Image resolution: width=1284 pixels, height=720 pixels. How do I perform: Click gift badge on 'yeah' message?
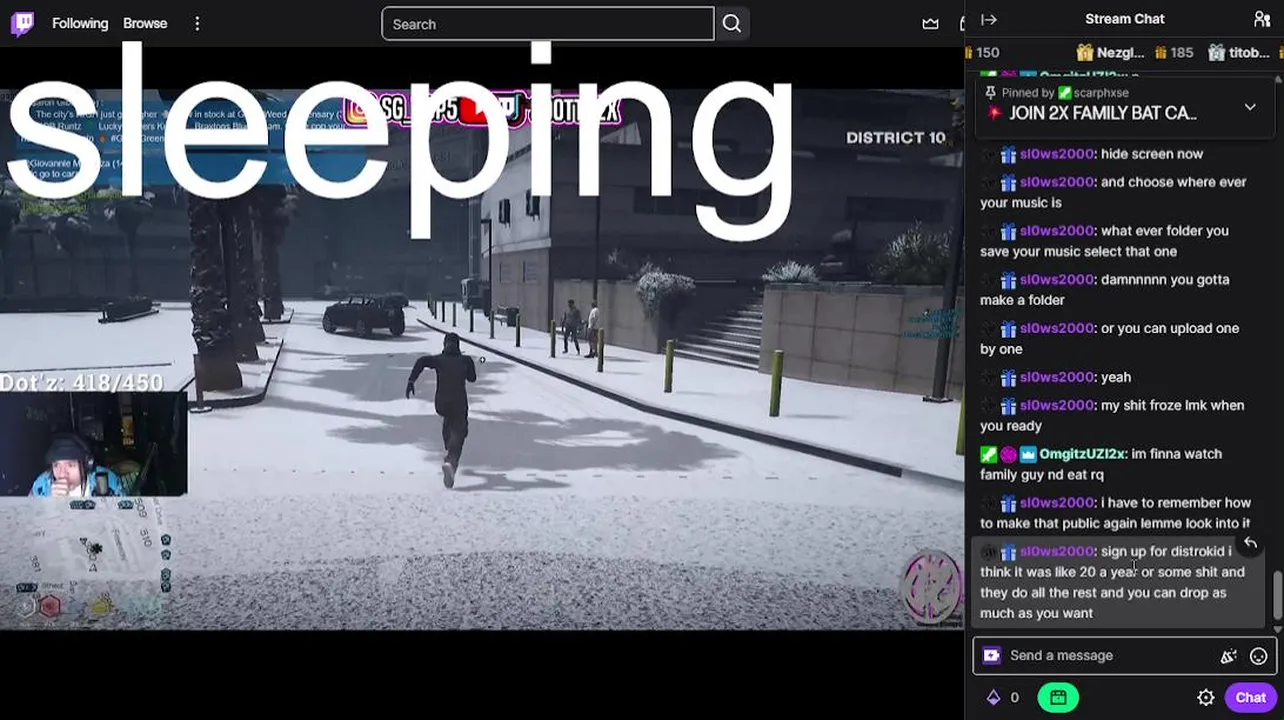[1008, 377]
